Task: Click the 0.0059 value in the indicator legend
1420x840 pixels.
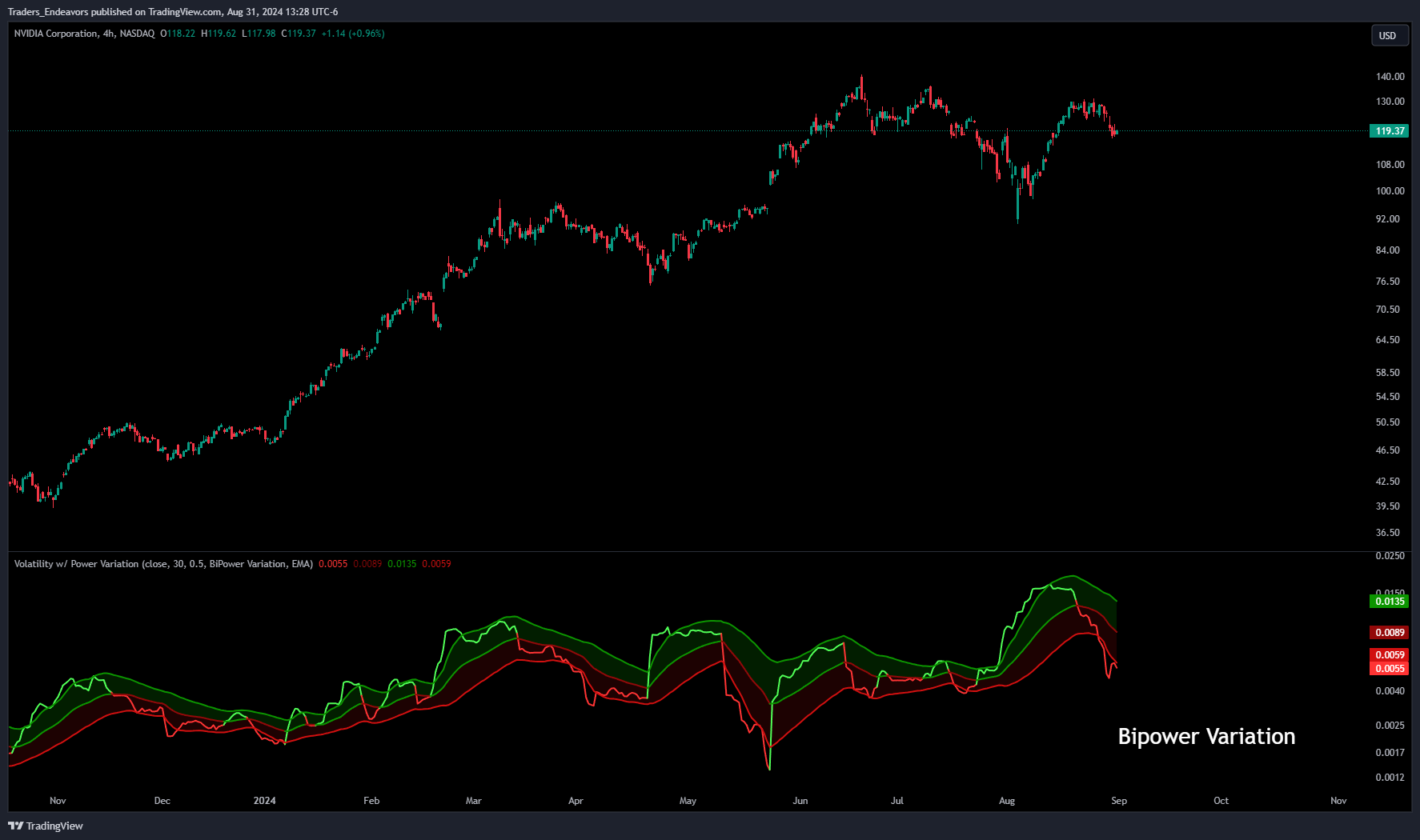Action: coord(436,564)
